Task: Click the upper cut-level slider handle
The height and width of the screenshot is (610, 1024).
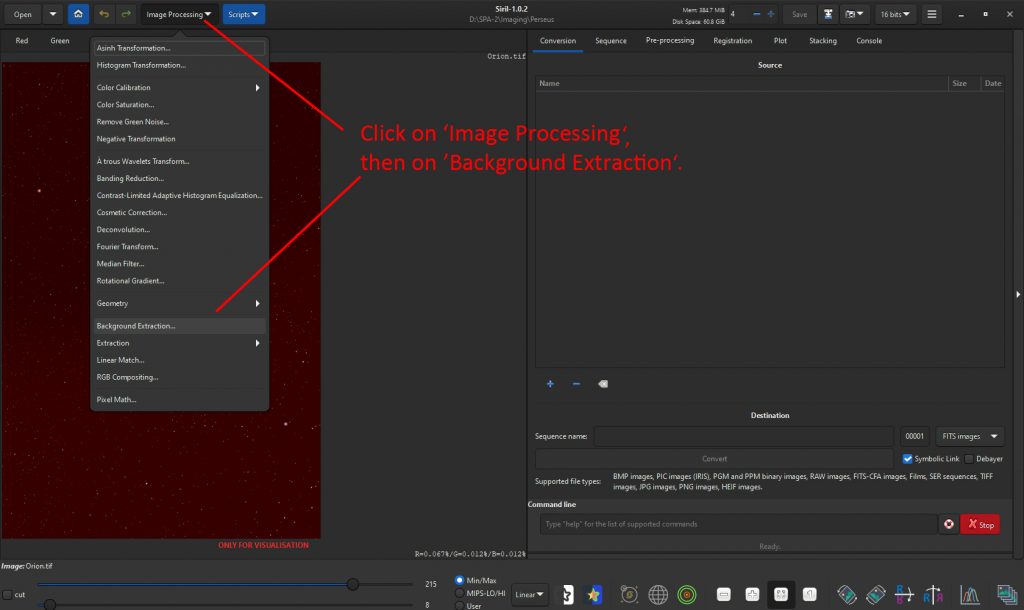Action: coord(352,584)
